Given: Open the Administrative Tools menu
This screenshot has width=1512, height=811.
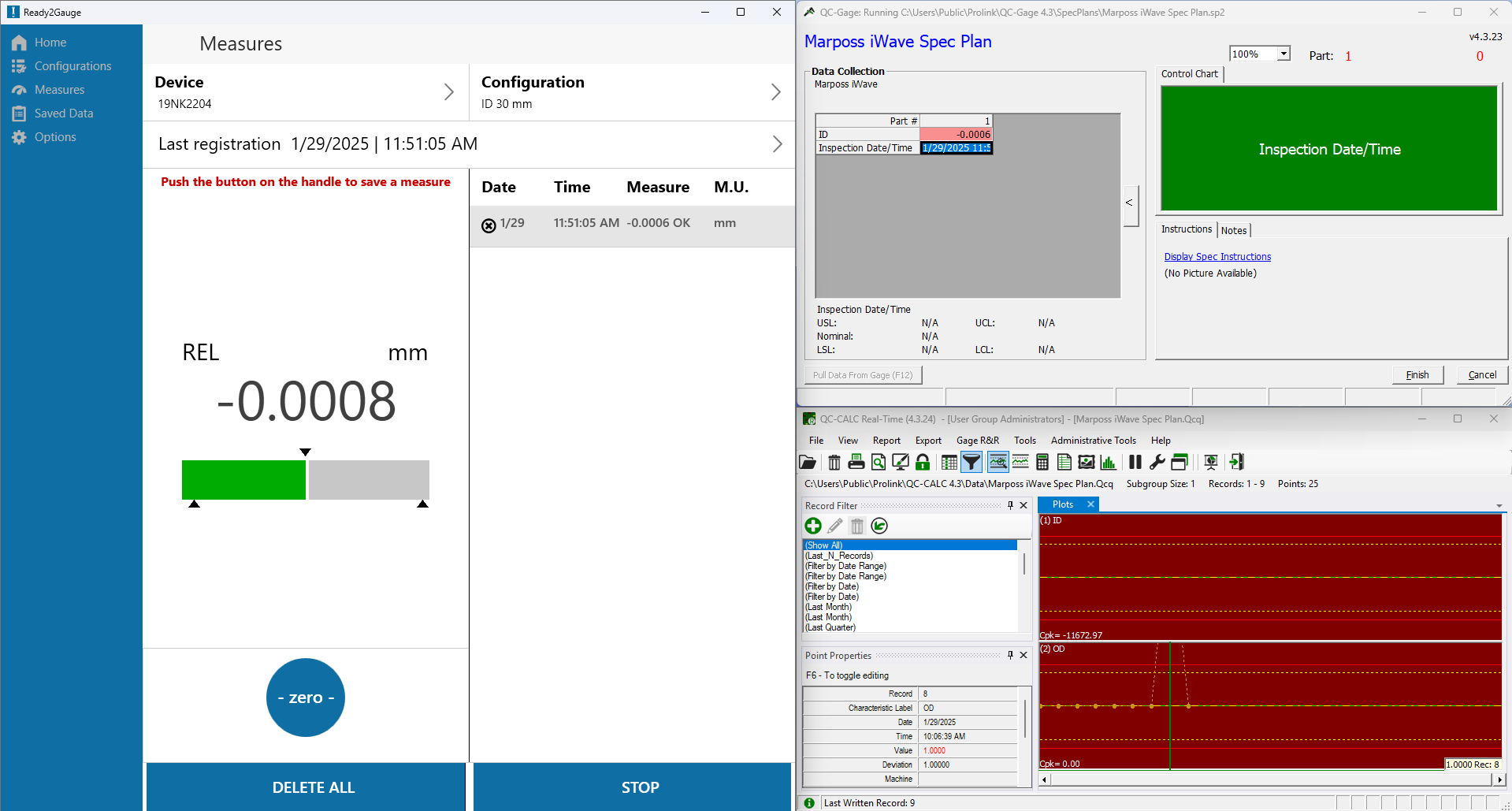Looking at the screenshot, I should click(x=1093, y=441).
